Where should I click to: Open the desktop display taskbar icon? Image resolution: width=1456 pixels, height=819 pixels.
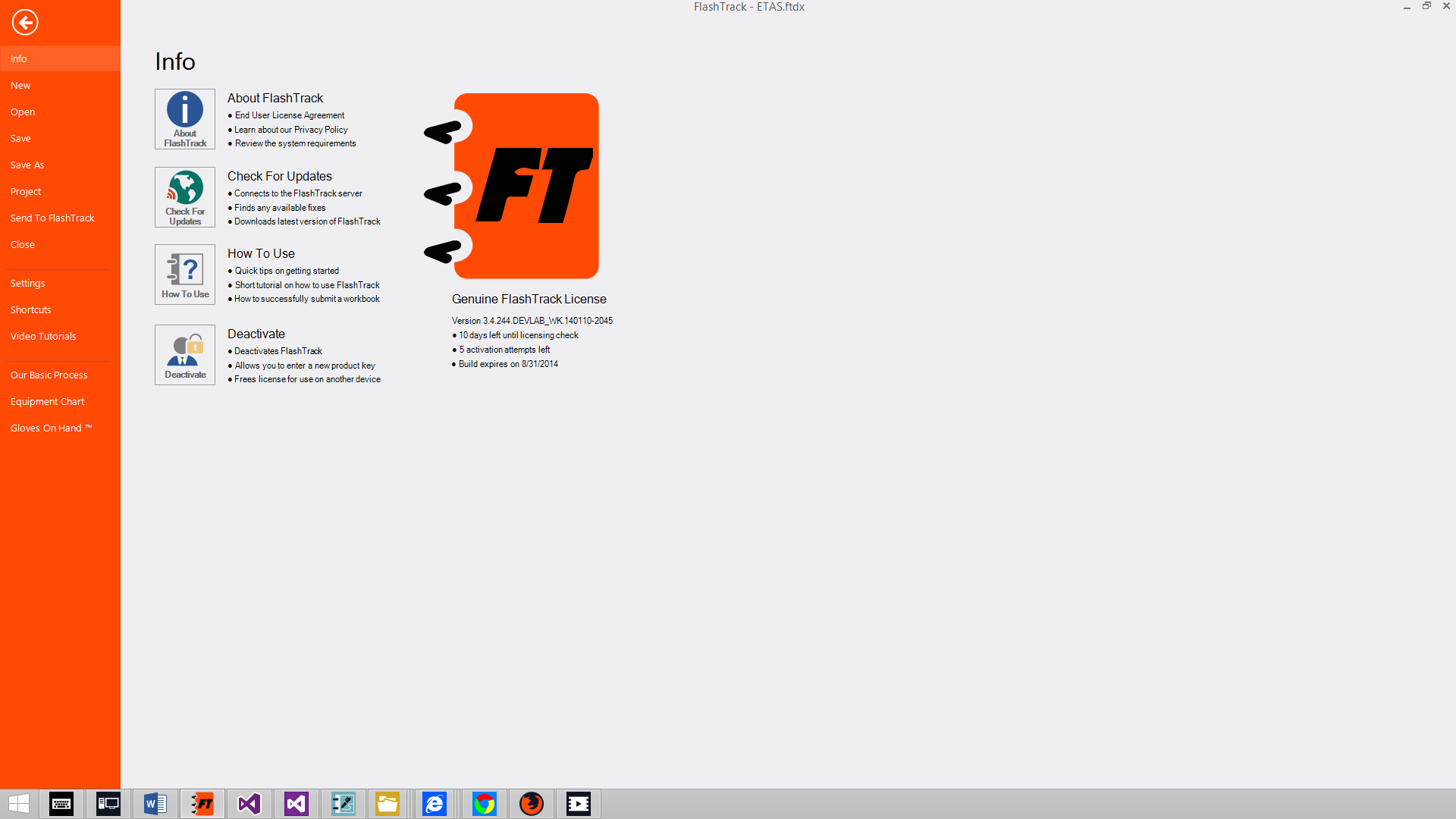(108, 804)
